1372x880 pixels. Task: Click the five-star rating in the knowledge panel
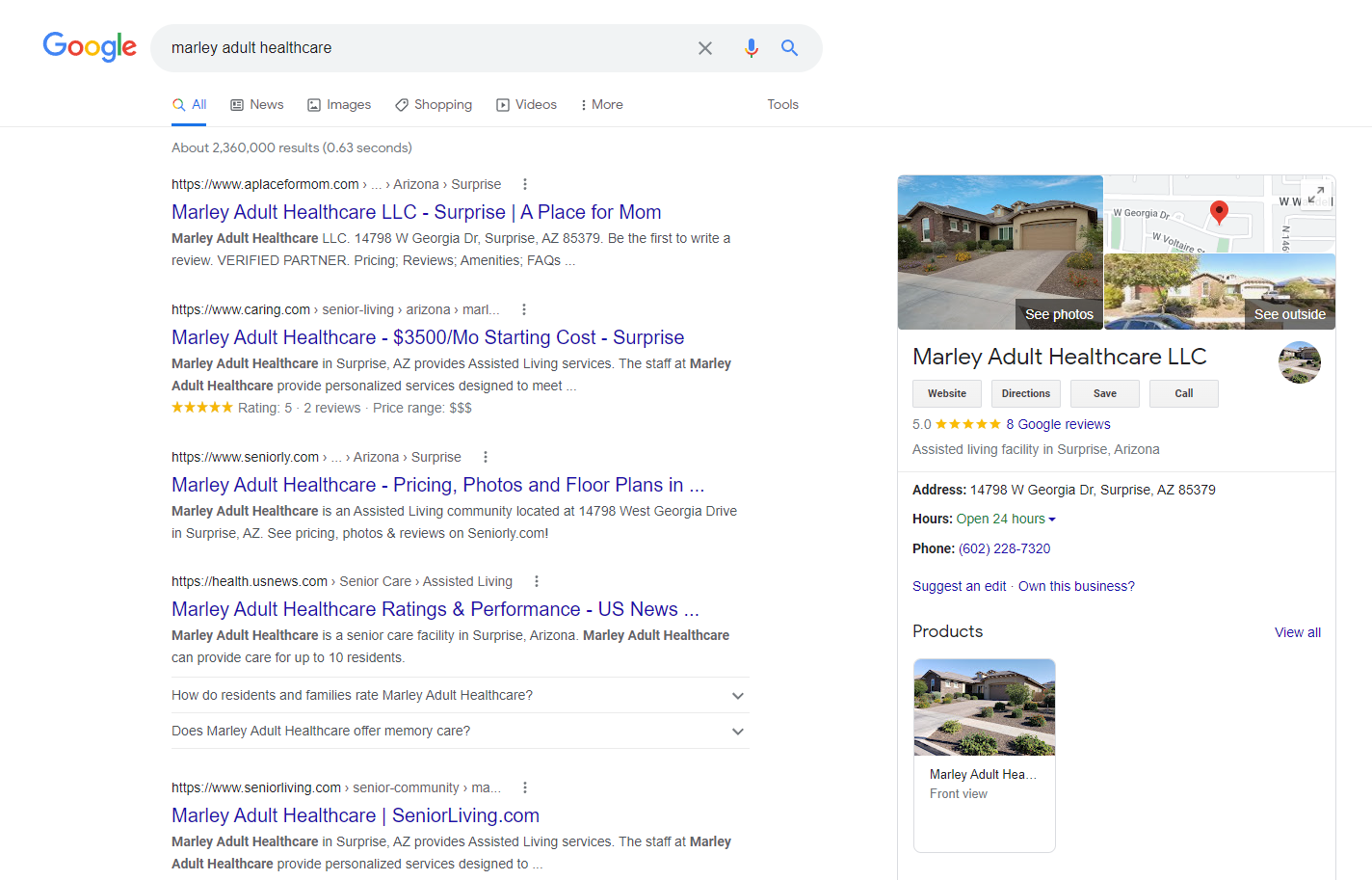click(x=967, y=424)
